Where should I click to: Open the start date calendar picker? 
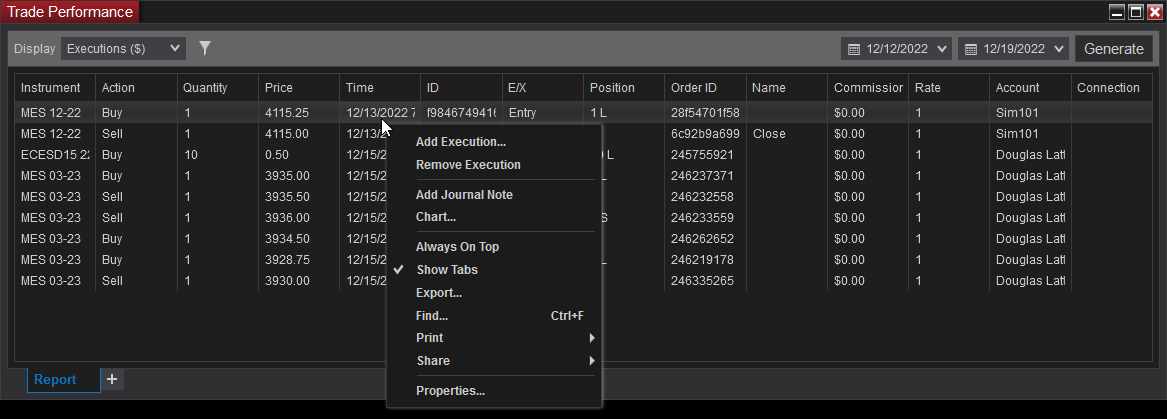[x=854, y=49]
